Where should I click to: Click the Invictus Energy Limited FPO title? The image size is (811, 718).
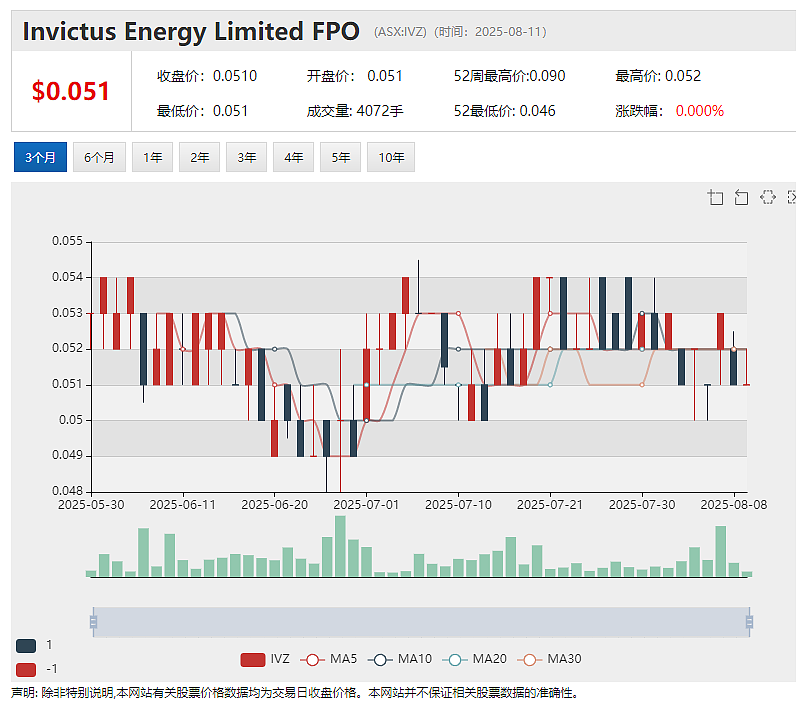191,31
